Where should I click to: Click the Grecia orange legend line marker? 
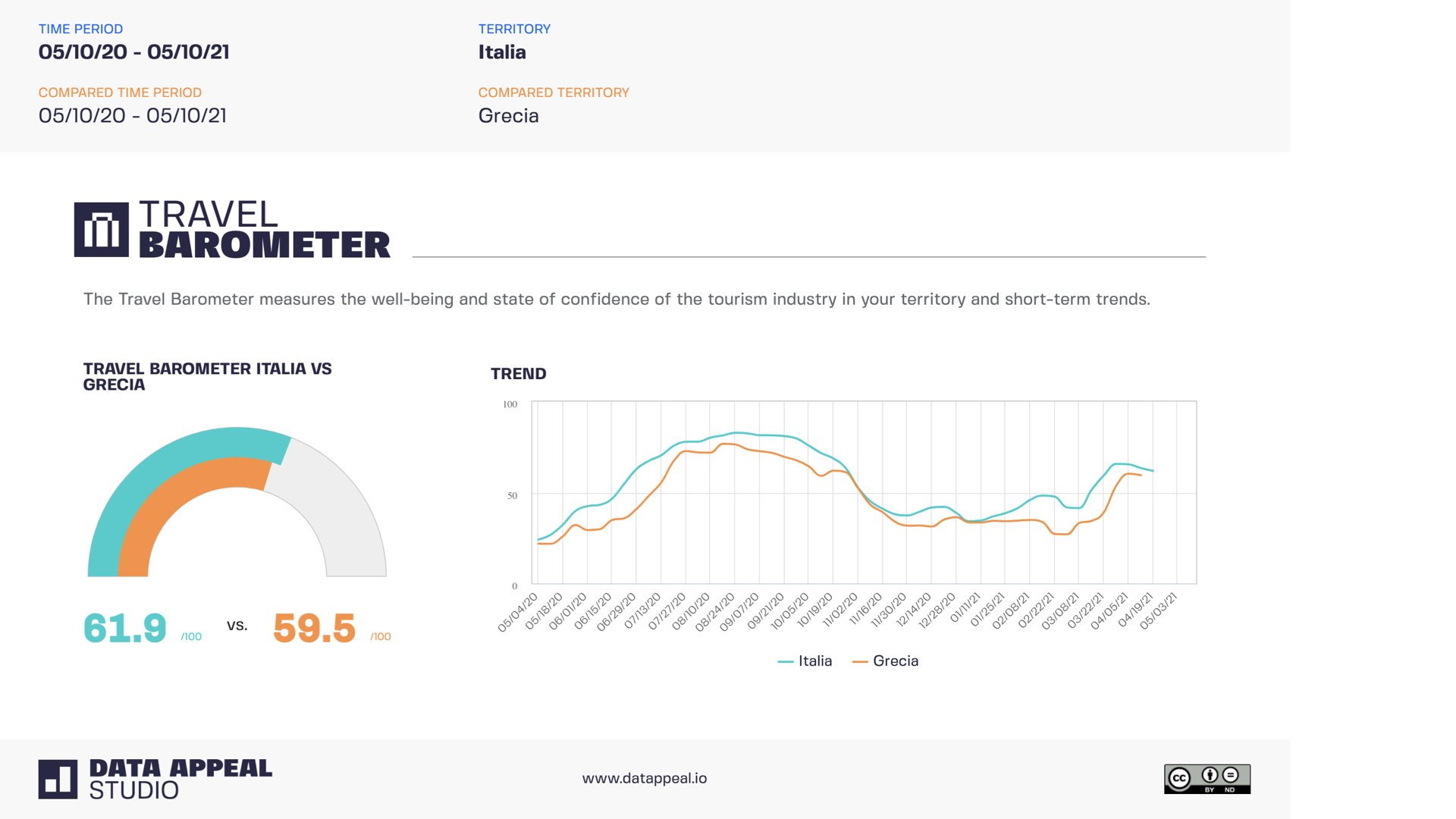pyautogui.click(x=859, y=662)
